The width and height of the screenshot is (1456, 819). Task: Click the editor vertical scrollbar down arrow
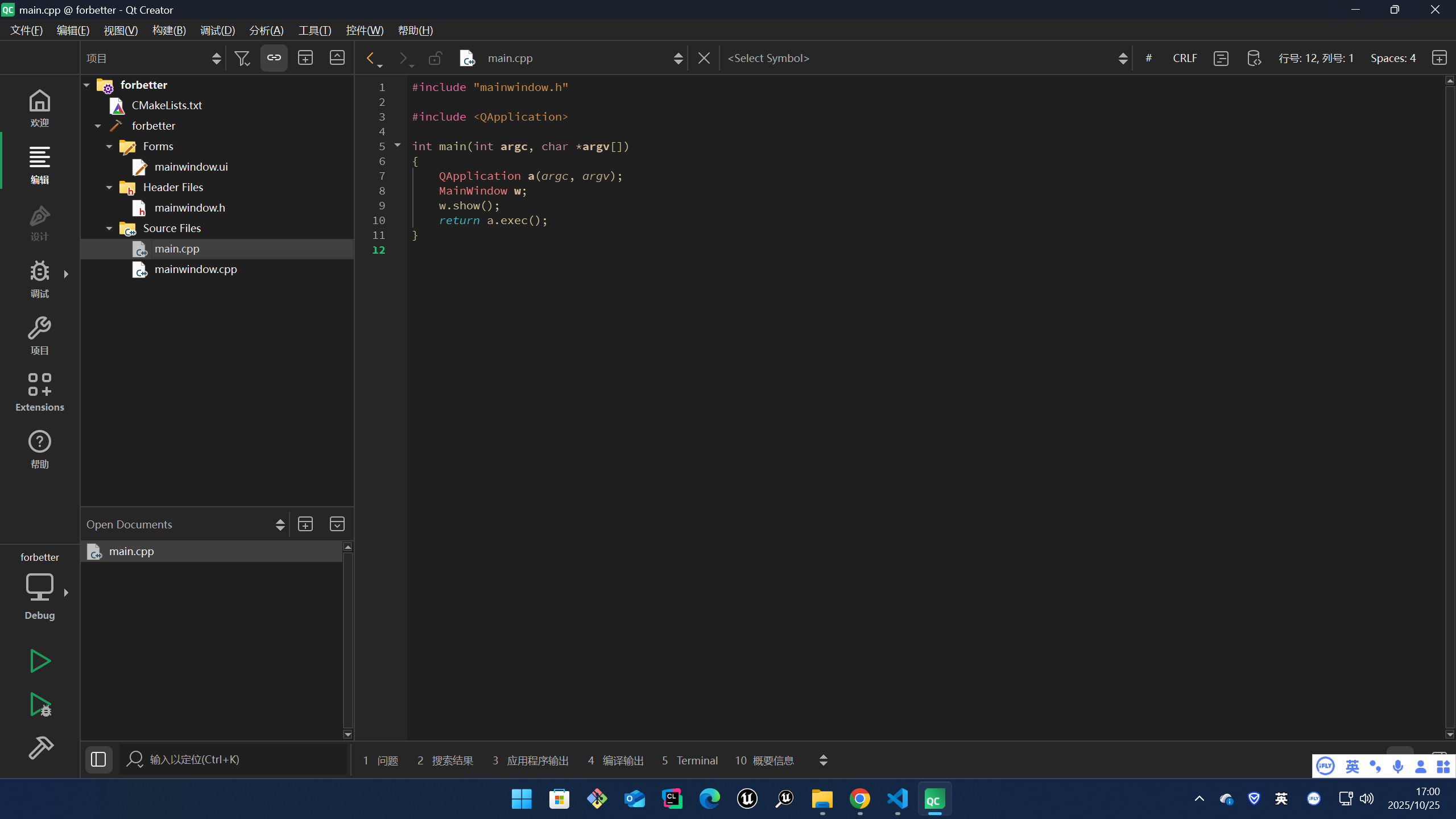(x=1450, y=734)
